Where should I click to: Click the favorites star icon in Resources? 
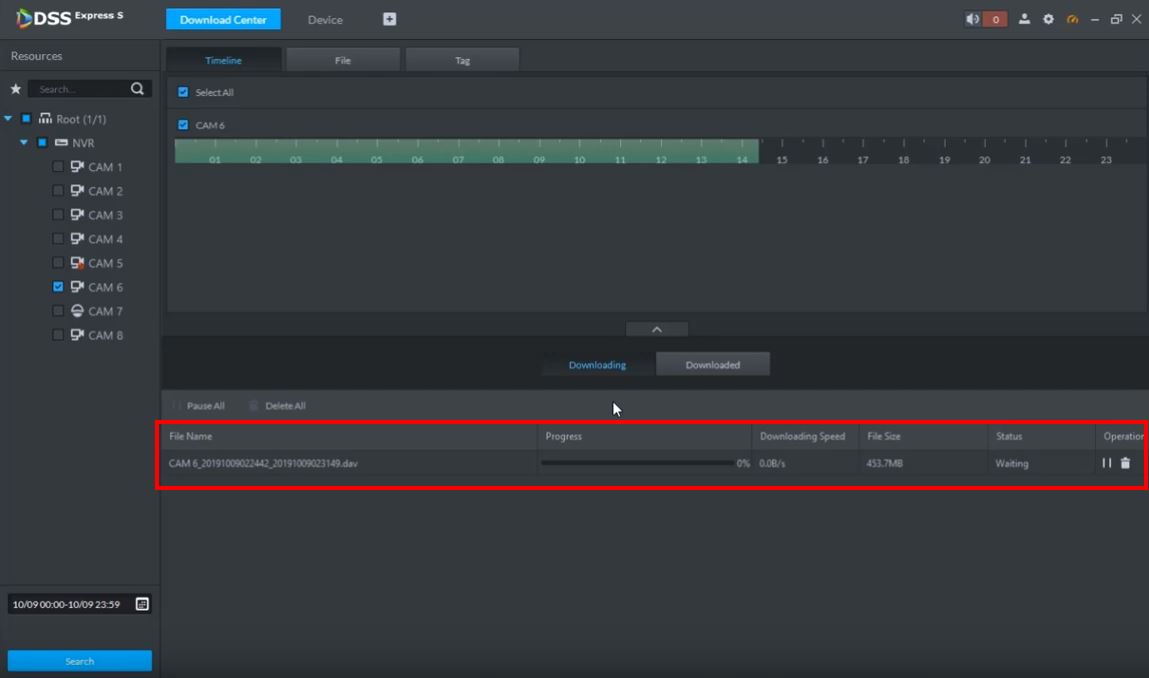point(15,89)
